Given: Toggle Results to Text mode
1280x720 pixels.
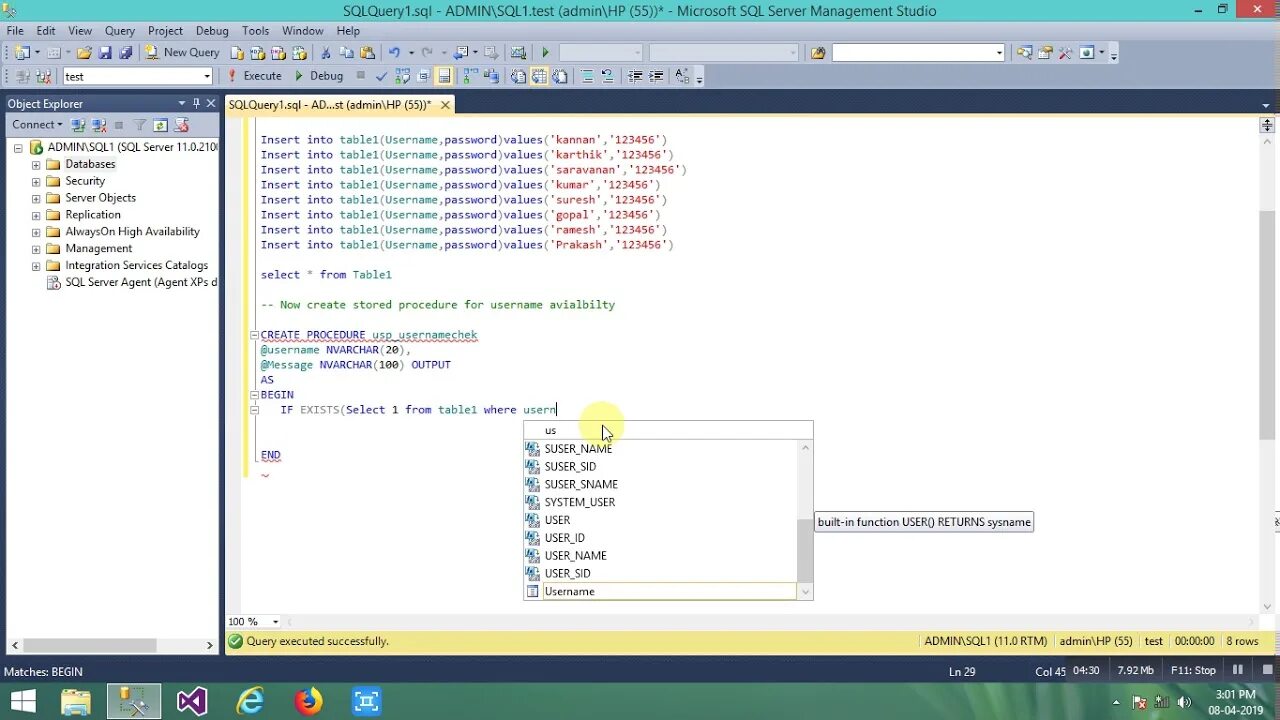Looking at the screenshot, I should (518, 76).
